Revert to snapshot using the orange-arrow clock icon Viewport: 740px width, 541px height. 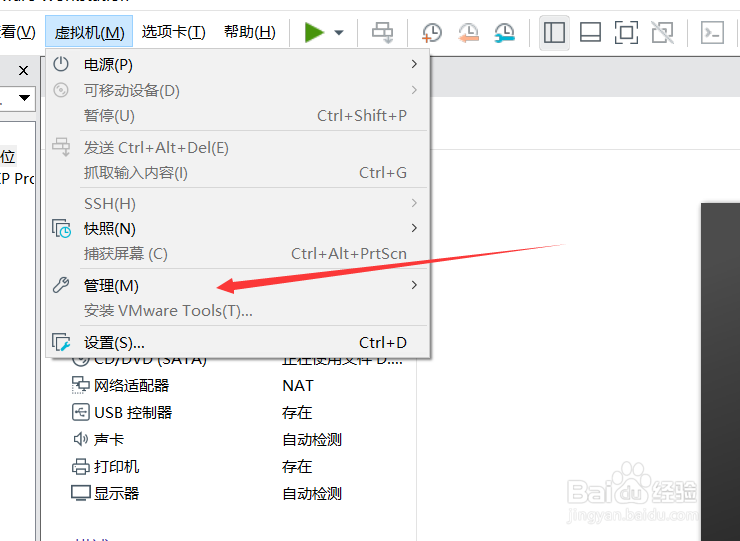tap(468, 33)
